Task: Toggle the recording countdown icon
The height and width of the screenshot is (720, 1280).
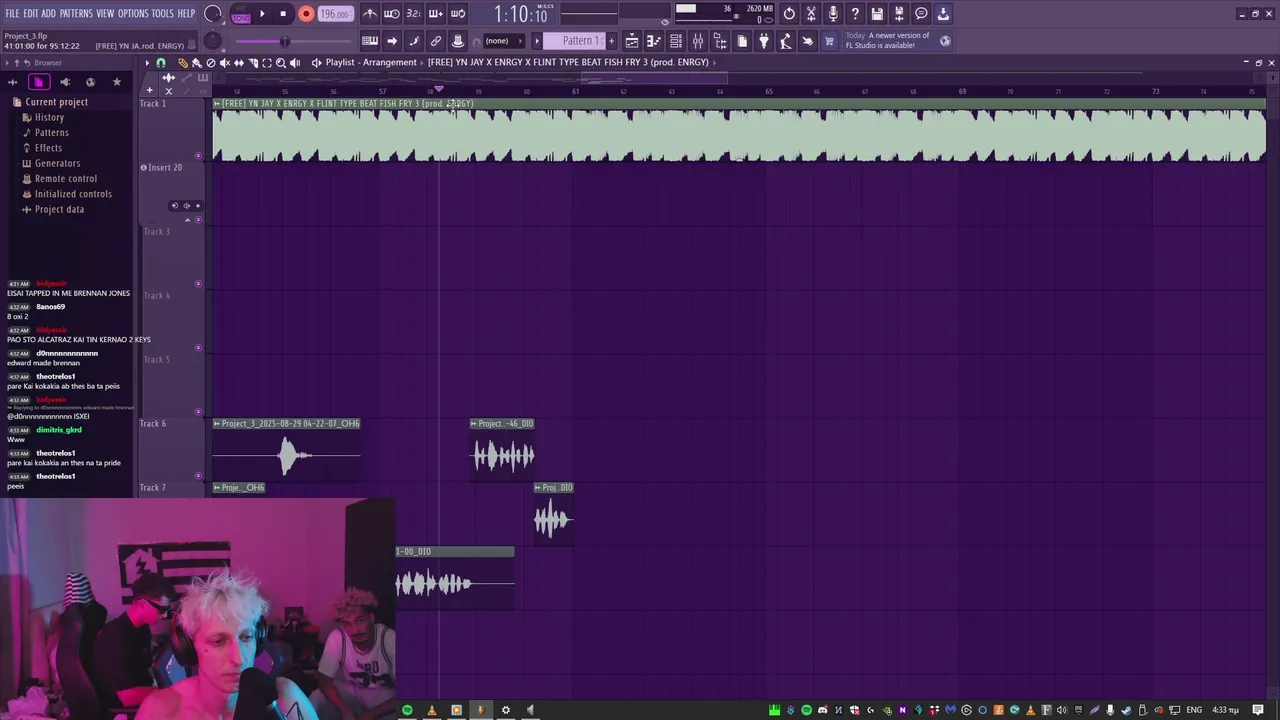Action: click(413, 14)
